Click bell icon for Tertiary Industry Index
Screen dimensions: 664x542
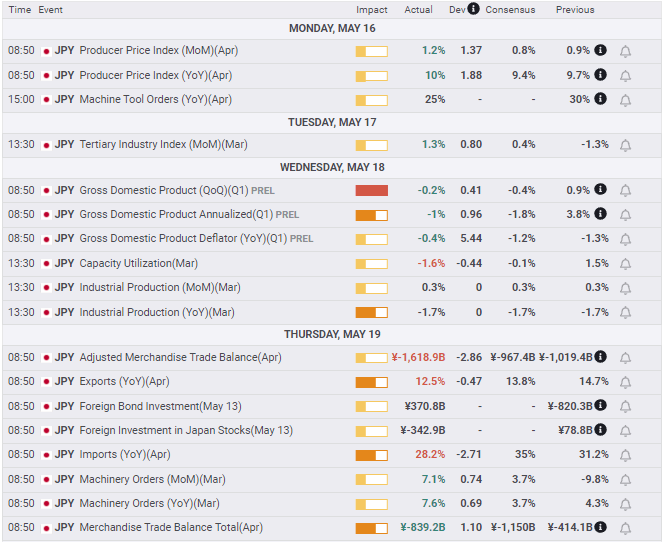pyautogui.click(x=625, y=145)
